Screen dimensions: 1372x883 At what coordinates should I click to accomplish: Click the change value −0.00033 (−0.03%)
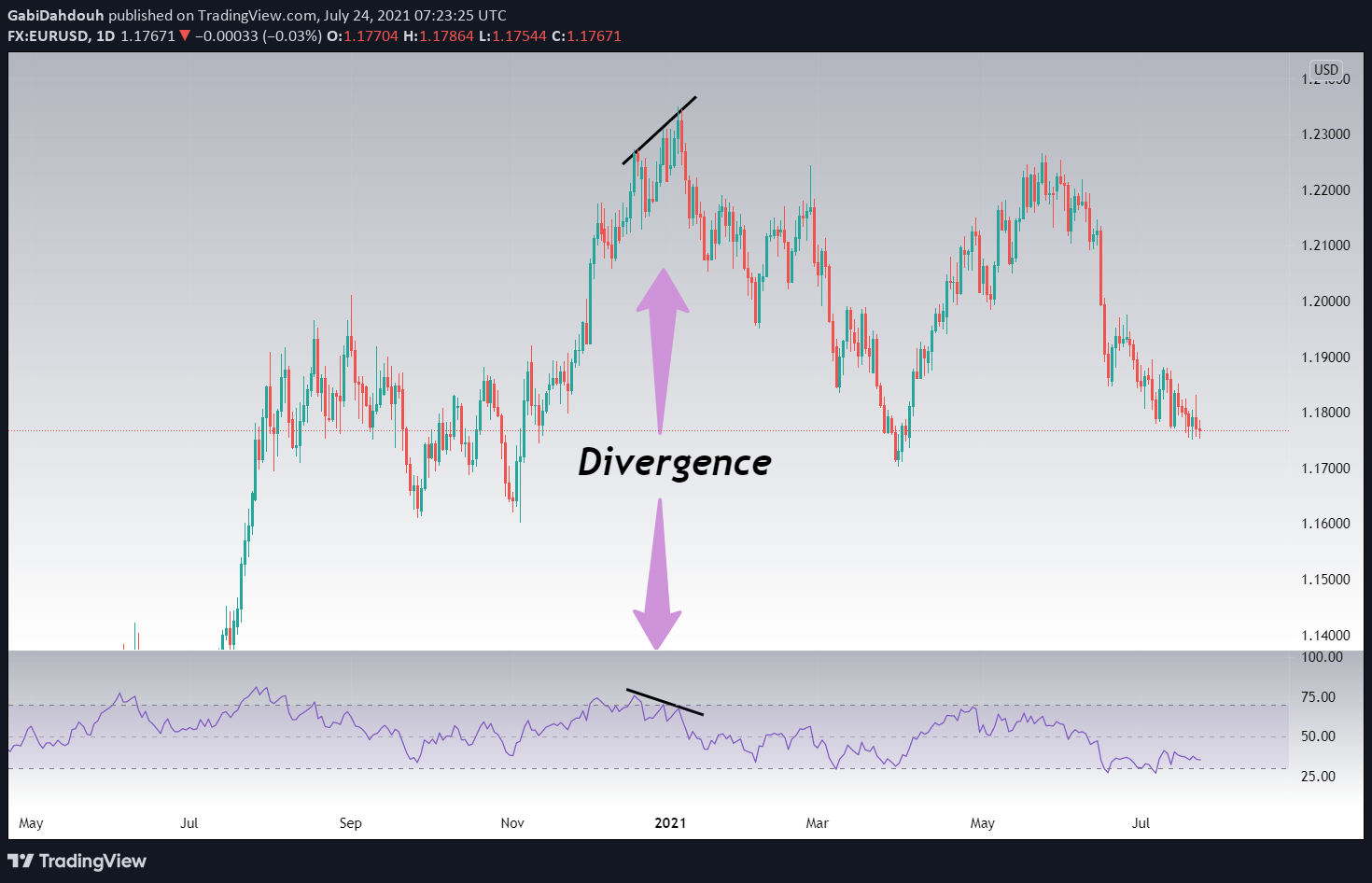[259, 36]
